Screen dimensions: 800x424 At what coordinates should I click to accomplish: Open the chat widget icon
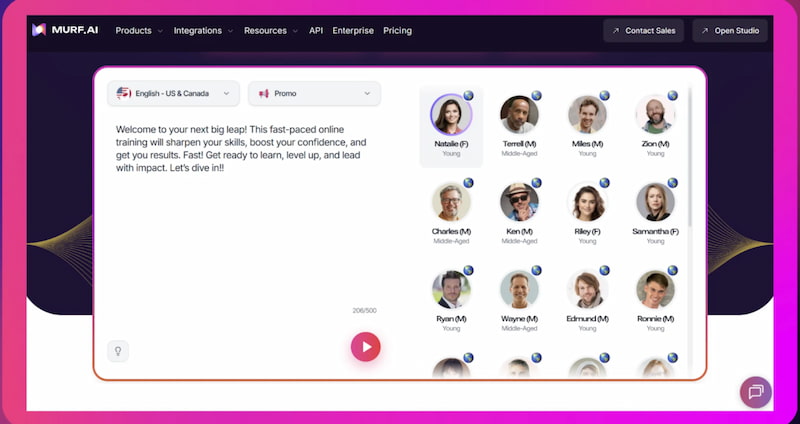755,392
